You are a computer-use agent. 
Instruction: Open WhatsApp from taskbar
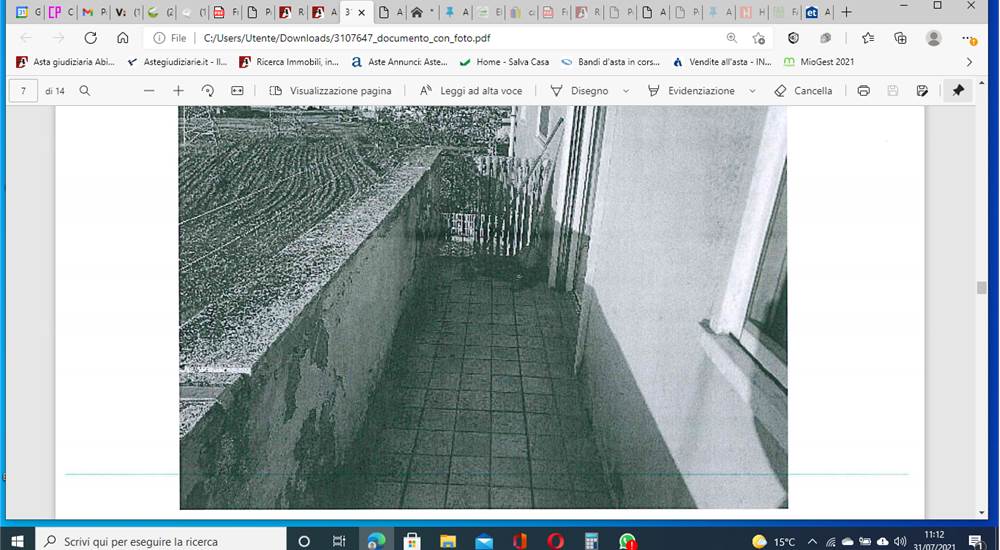point(628,541)
